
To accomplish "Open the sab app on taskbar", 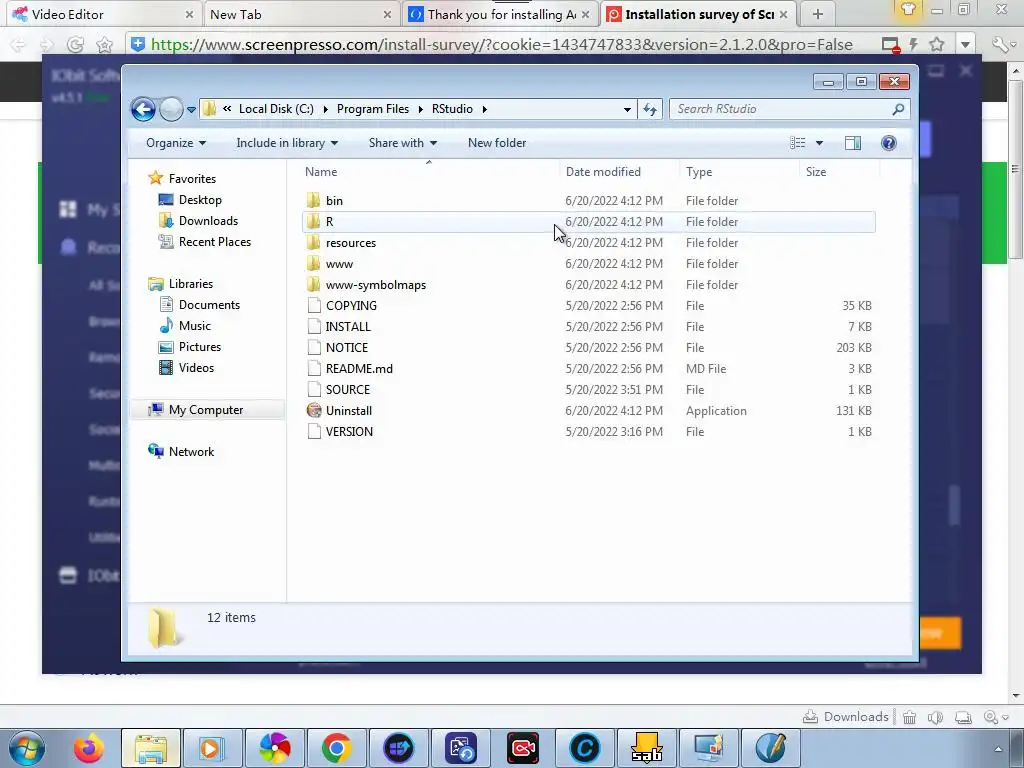I will tap(647, 748).
